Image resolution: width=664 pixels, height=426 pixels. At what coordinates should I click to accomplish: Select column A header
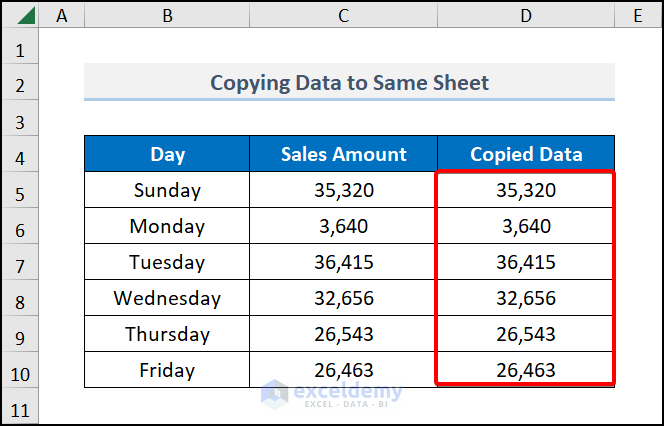tap(63, 15)
